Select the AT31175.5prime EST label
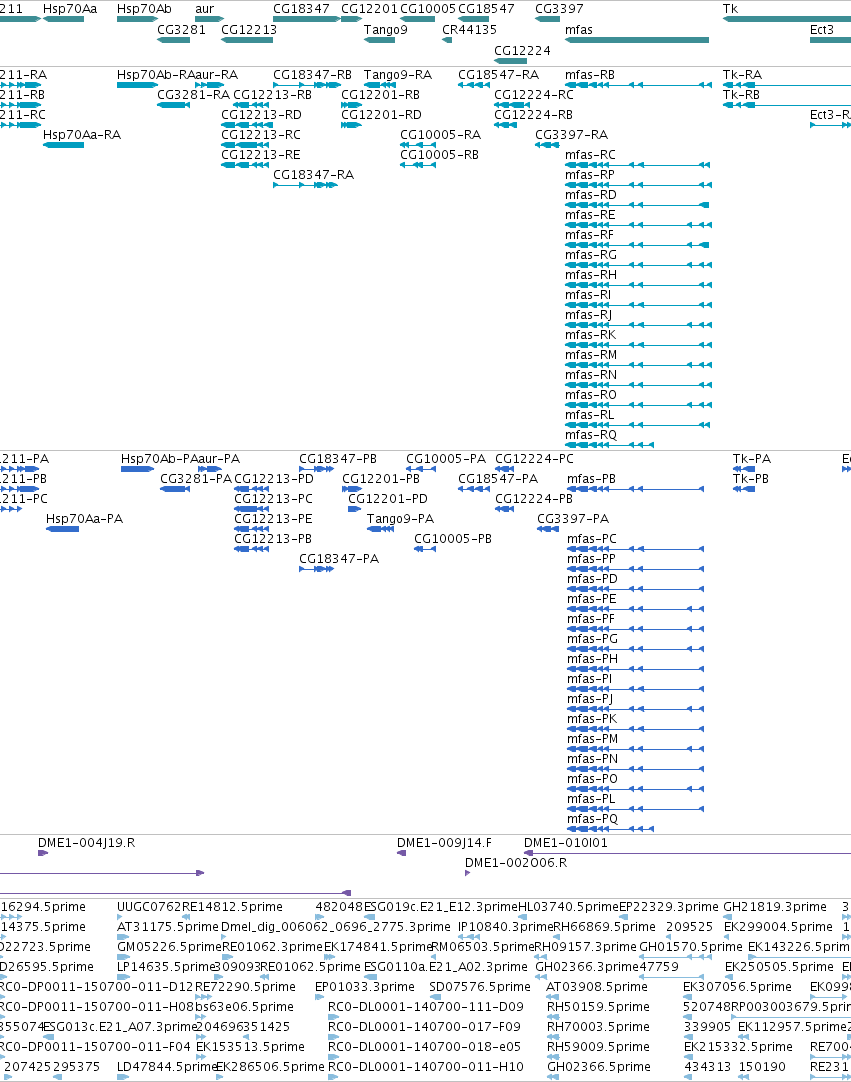This screenshot has height=1082, width=851. [168, 927]
